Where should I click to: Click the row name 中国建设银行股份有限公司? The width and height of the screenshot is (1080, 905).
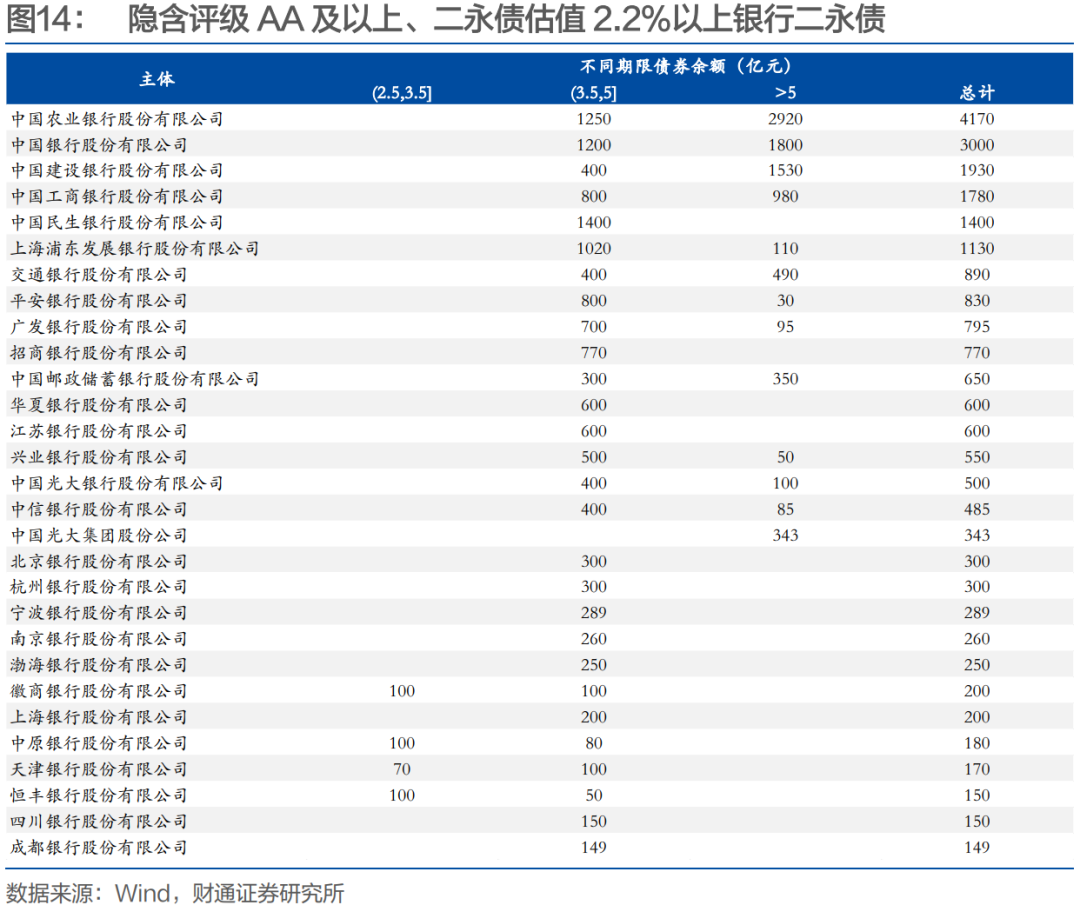click(x=117, y=170)
